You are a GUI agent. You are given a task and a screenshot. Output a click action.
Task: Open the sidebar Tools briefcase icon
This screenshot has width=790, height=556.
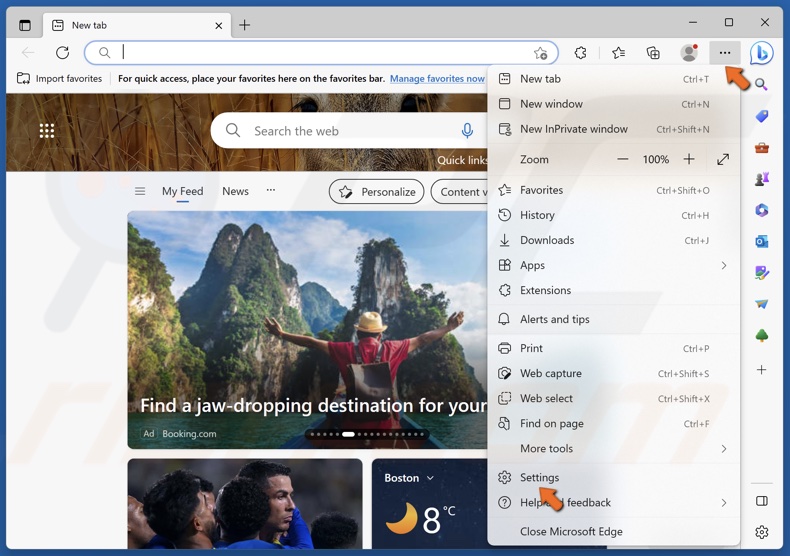pos(762,148)
